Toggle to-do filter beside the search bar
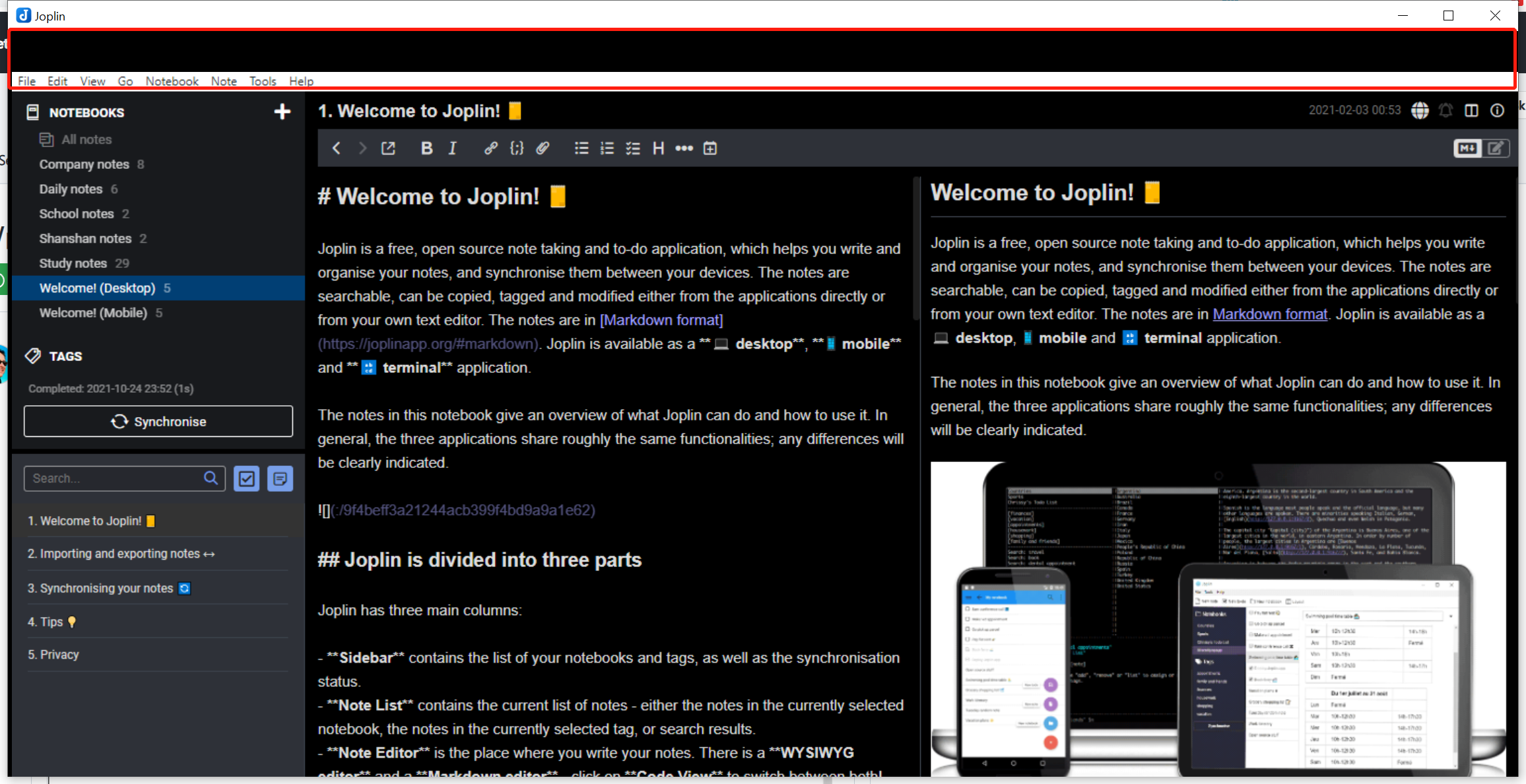The width and height of the screenshot is (1526, 784). 246,478
